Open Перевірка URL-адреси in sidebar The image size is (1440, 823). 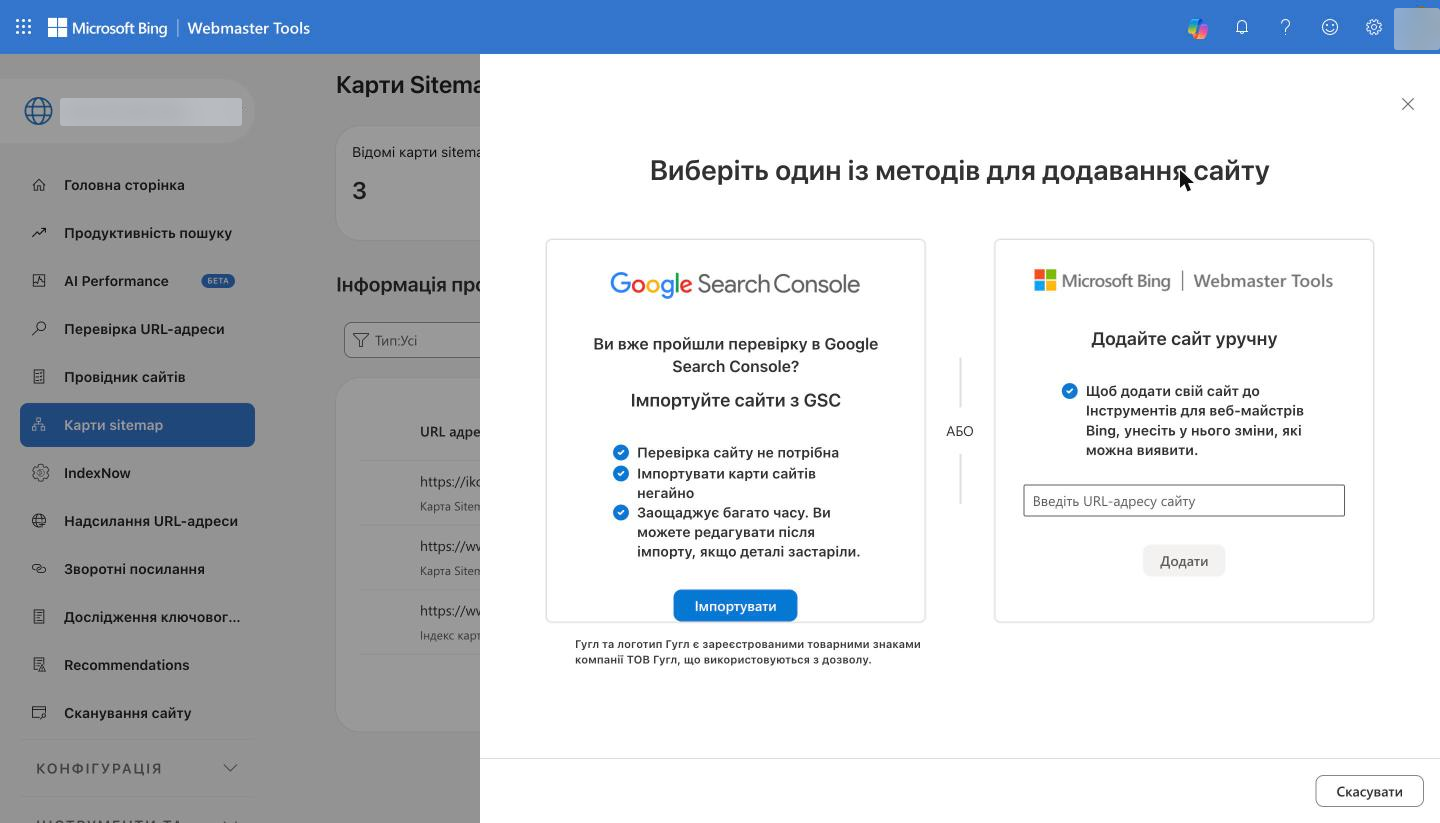point(137,329)
